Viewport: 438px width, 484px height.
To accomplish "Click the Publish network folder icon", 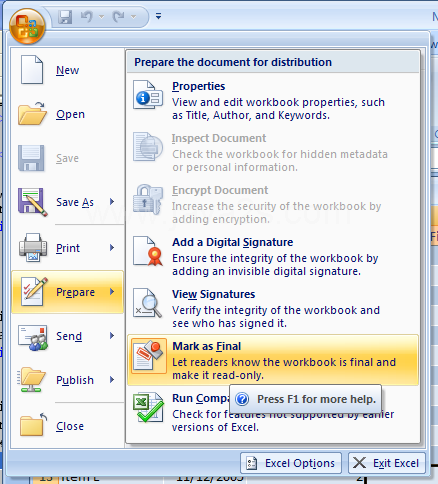I will click(31, 380).
